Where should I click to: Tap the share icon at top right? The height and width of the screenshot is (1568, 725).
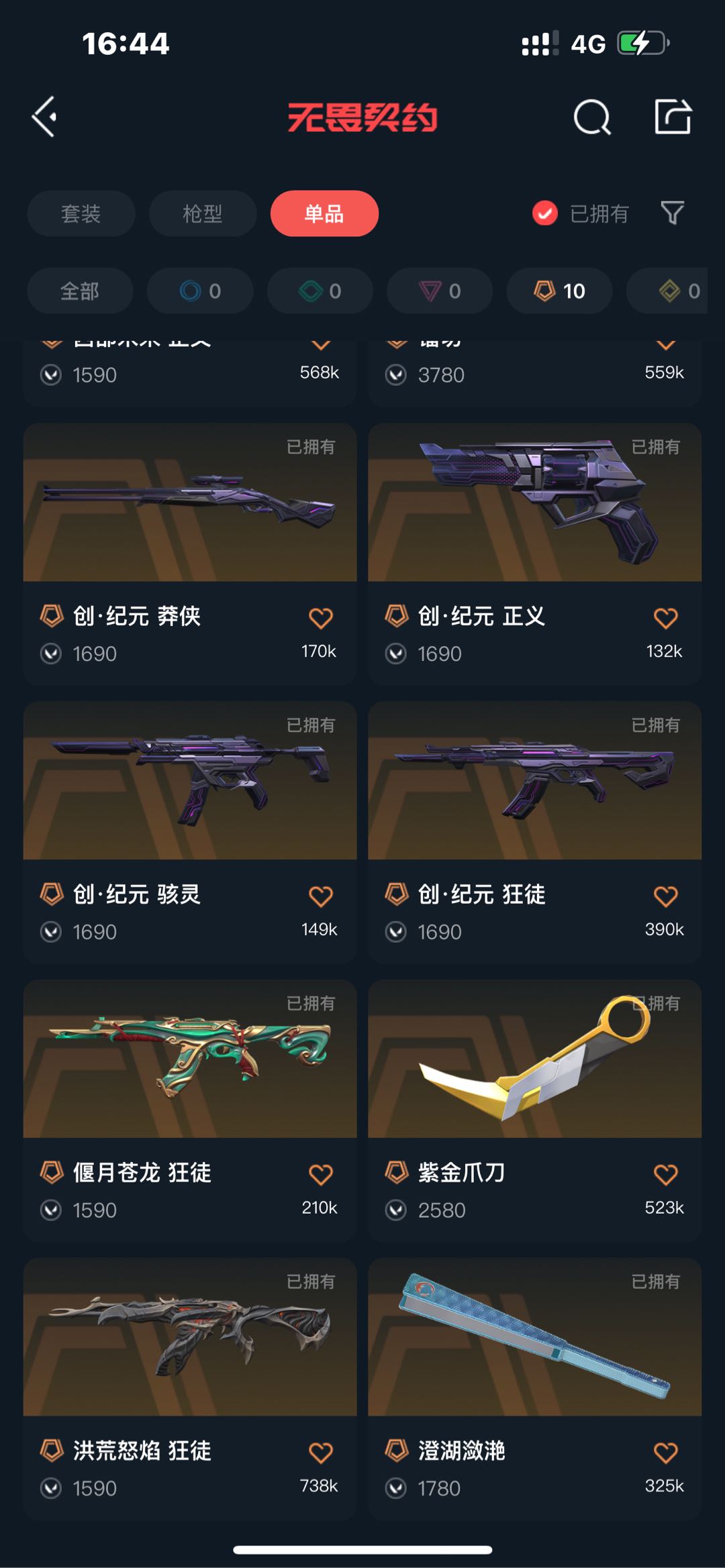[x=673, y=116]
